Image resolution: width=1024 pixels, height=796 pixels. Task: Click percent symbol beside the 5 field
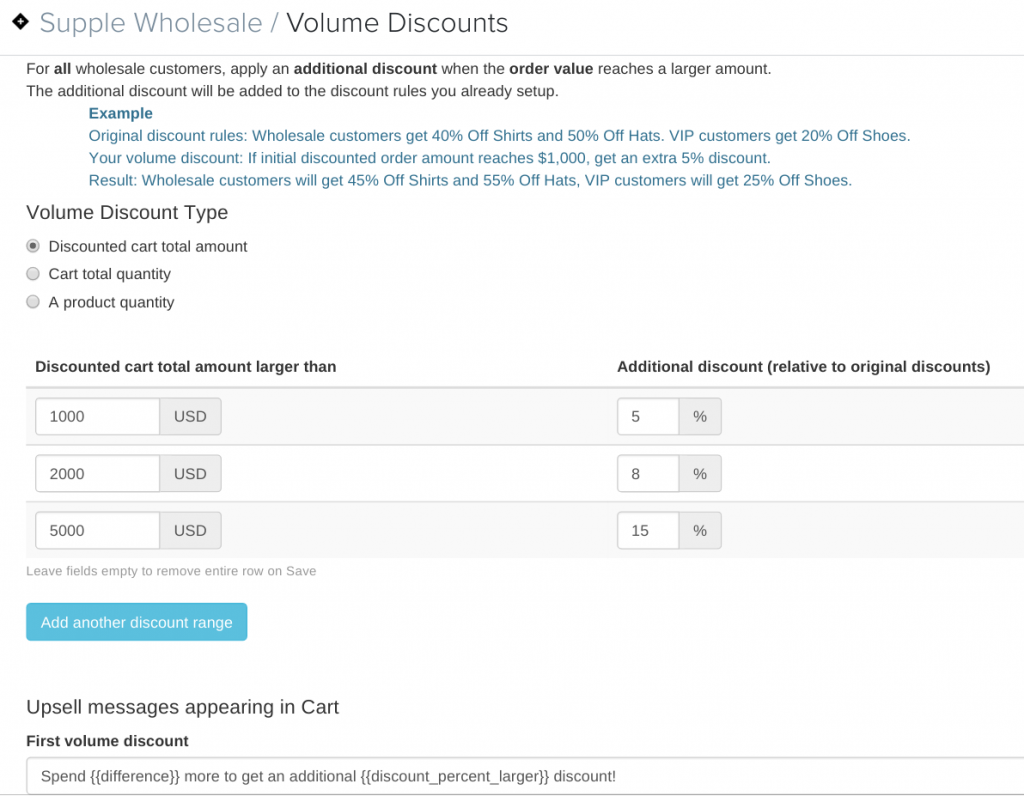click(700, 417)
